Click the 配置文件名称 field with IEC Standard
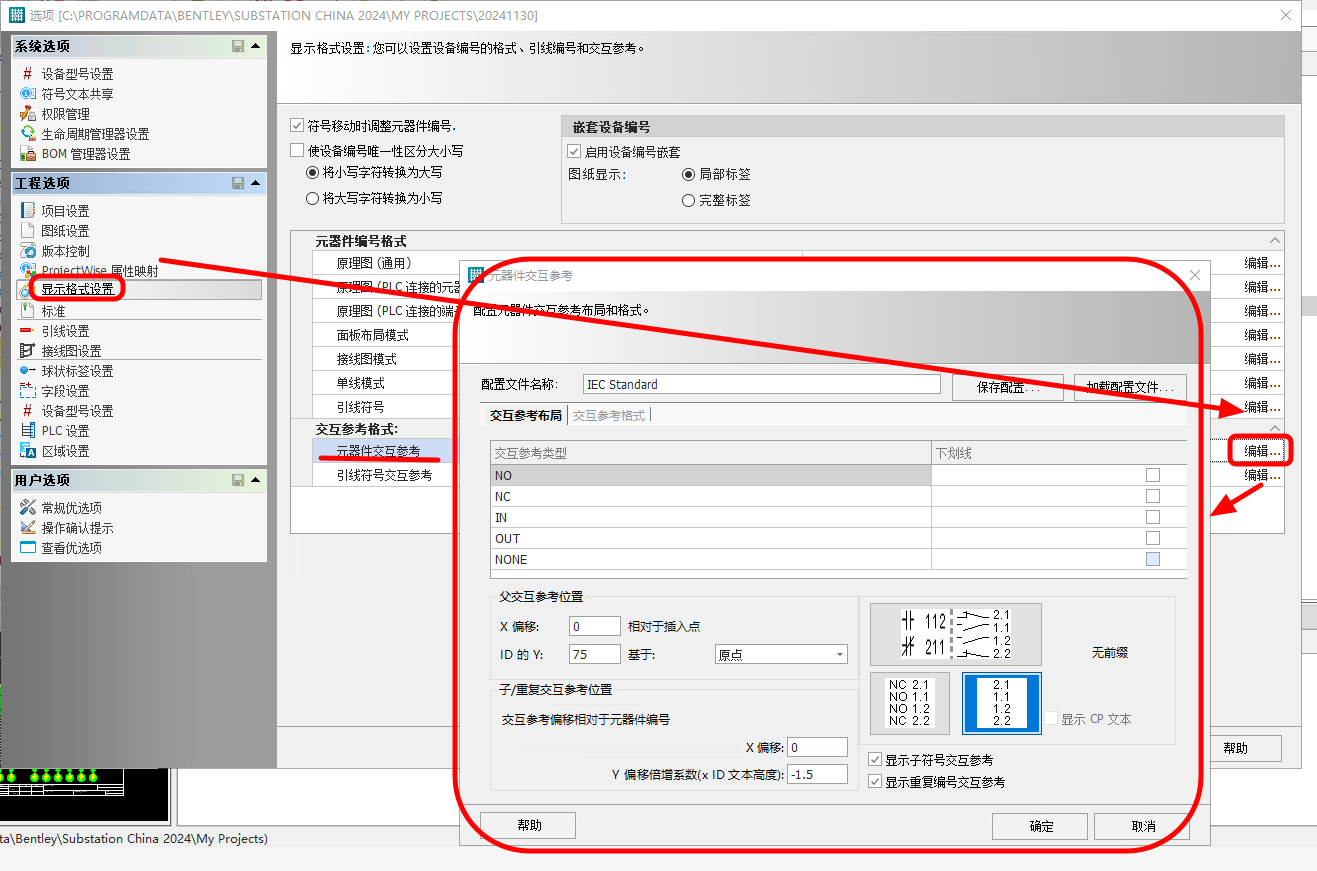The image size is (1317, 871). click(x=762, y=384)
